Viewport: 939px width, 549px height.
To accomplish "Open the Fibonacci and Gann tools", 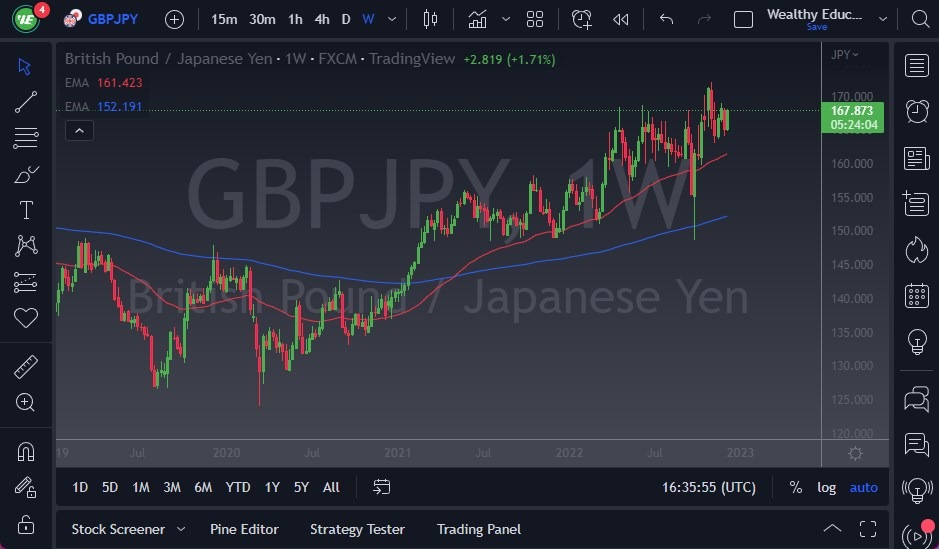I will [x=26, y=138].
